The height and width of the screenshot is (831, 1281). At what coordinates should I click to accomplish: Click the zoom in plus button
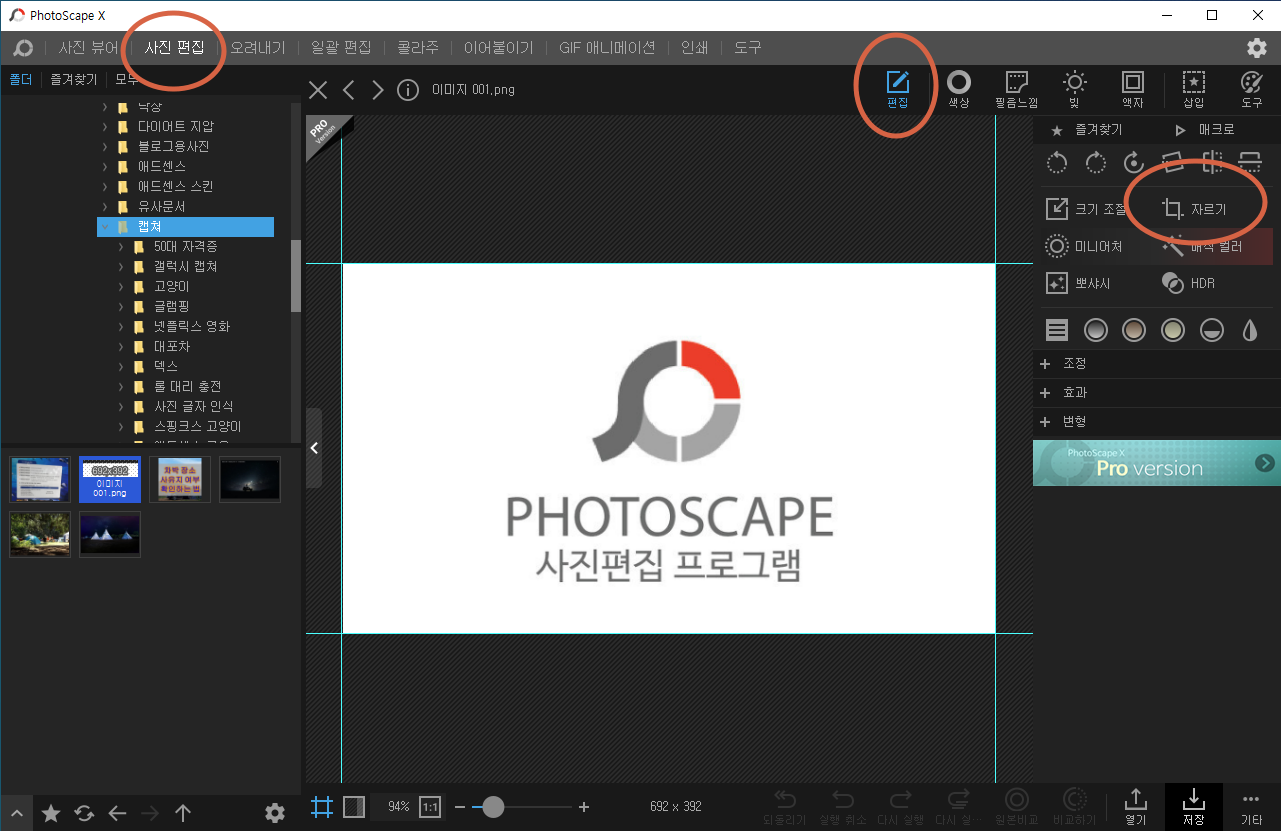click(584, 806)
